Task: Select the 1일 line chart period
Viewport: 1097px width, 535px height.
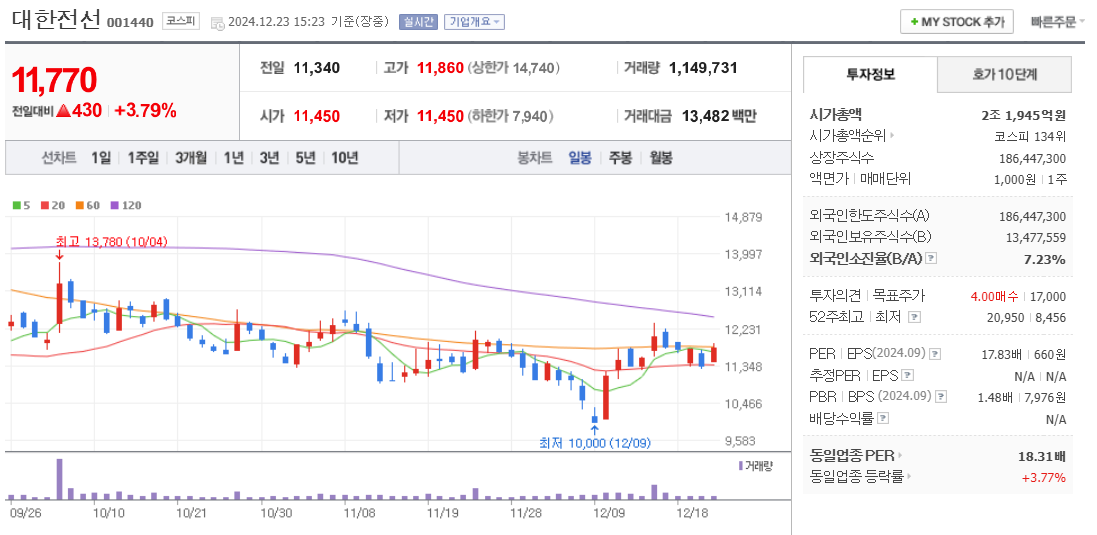Action: (x=101, y=158)
